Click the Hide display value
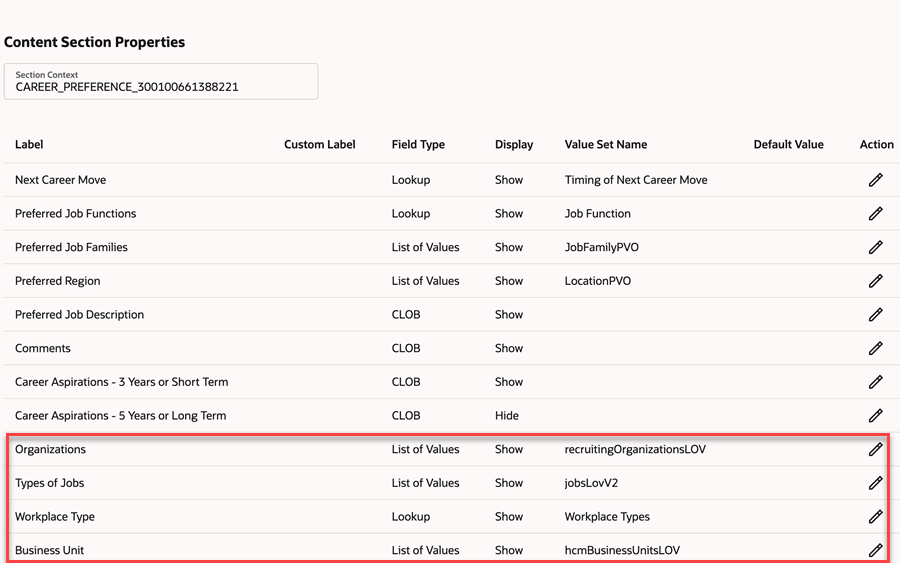 (x=507, y=416)
